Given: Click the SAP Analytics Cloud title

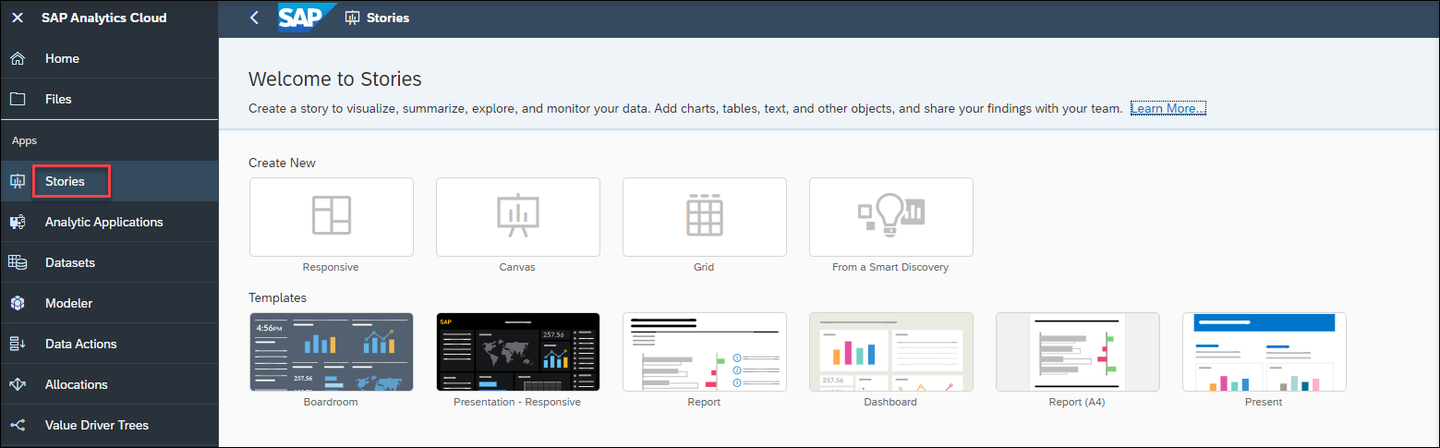Looking at the screenshot, I should pyautogui.click(x=104, y=18).
